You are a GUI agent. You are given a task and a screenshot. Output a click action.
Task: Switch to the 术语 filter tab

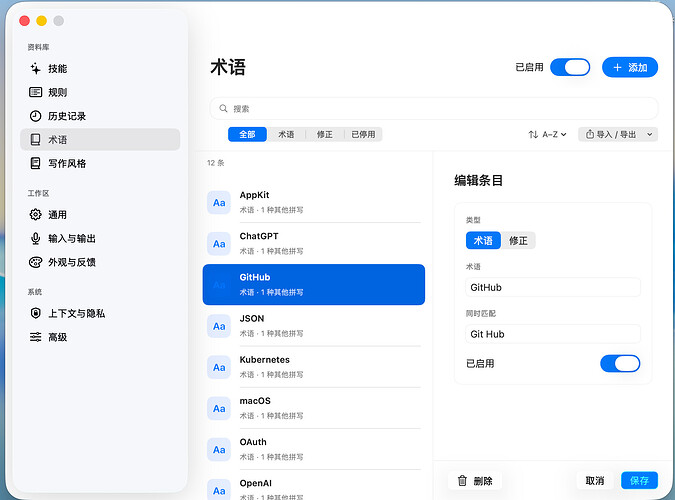[x=286, y=134]
